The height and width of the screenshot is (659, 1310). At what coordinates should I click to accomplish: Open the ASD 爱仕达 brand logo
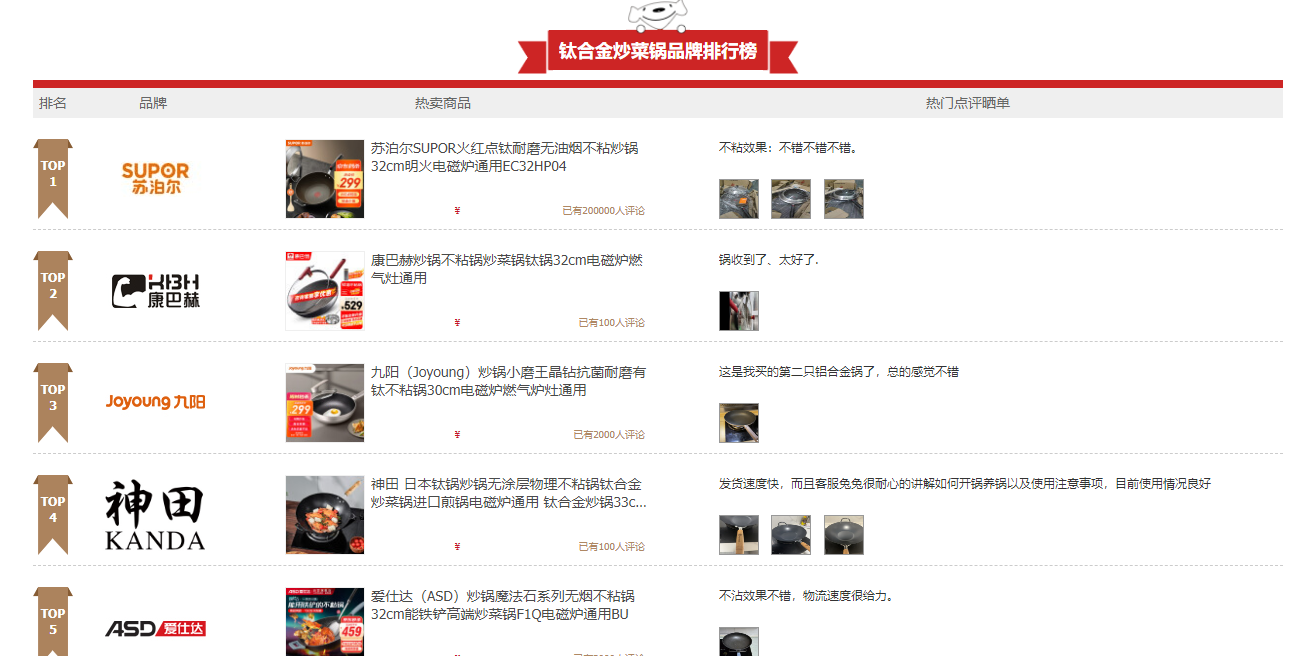pos(155,628)
